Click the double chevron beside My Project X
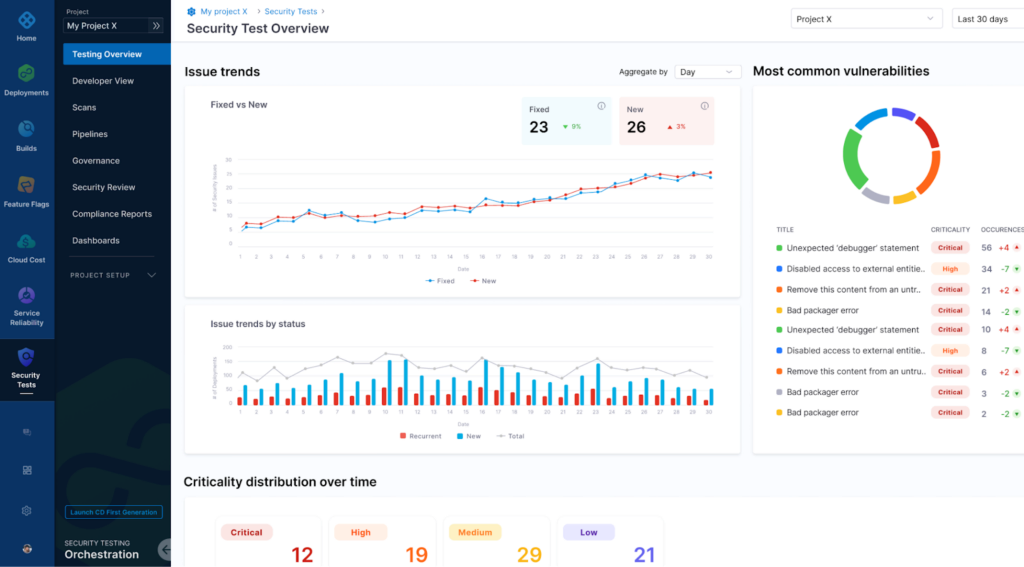This screenshot has height=567, width=1024. point(156,26)
